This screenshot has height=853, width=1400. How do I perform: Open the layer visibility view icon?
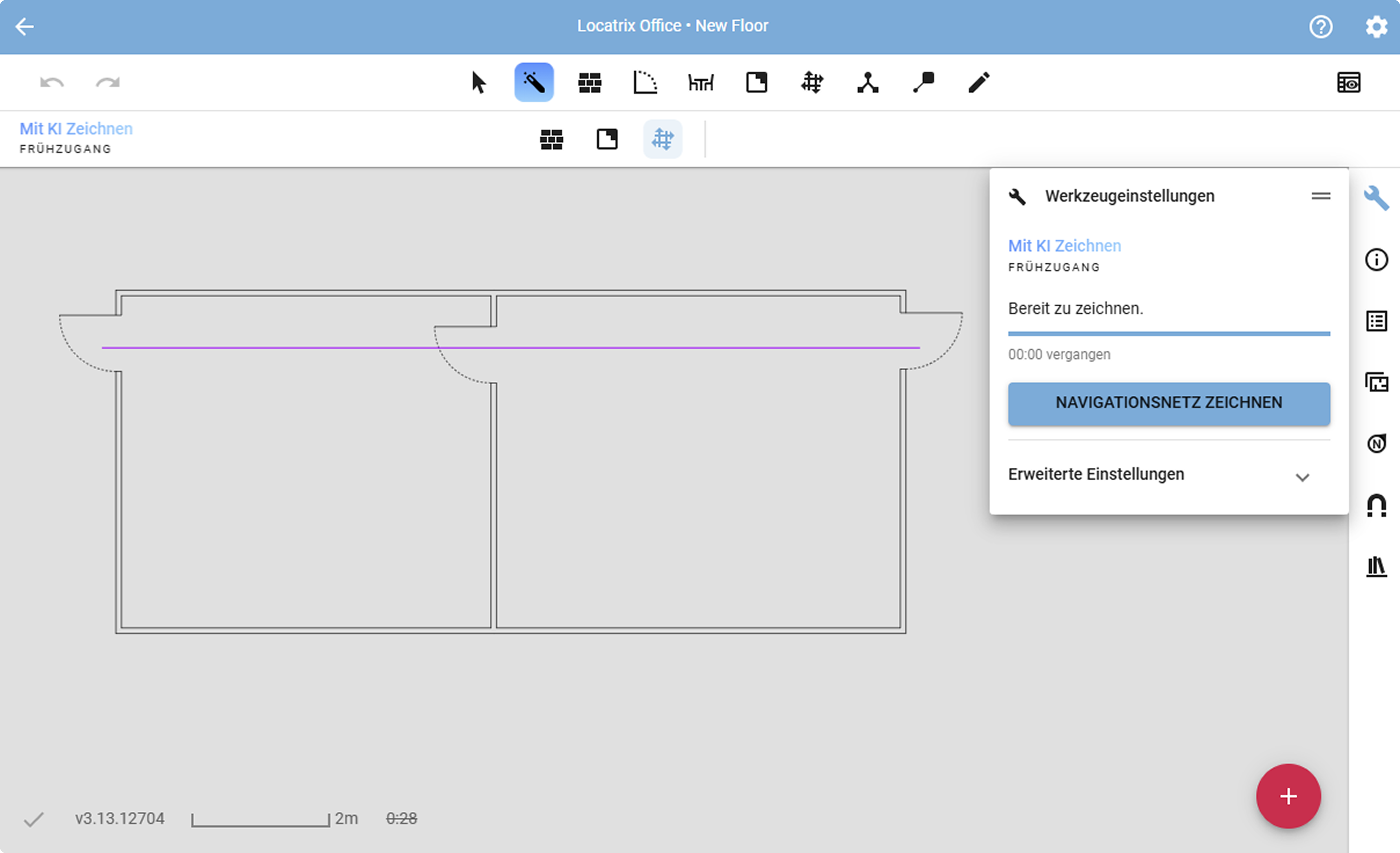(1348, 83)
